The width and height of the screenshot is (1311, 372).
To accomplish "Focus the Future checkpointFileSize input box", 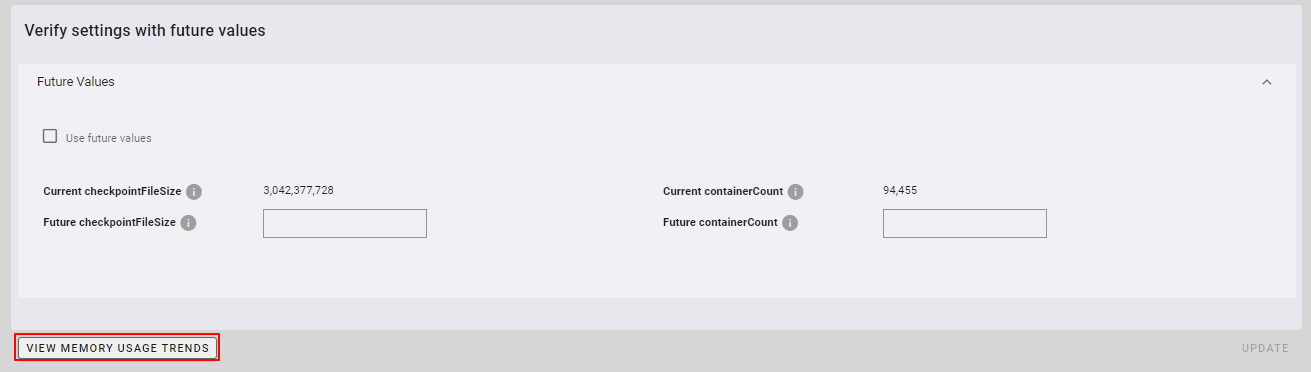I will click(x=345, y=223).
